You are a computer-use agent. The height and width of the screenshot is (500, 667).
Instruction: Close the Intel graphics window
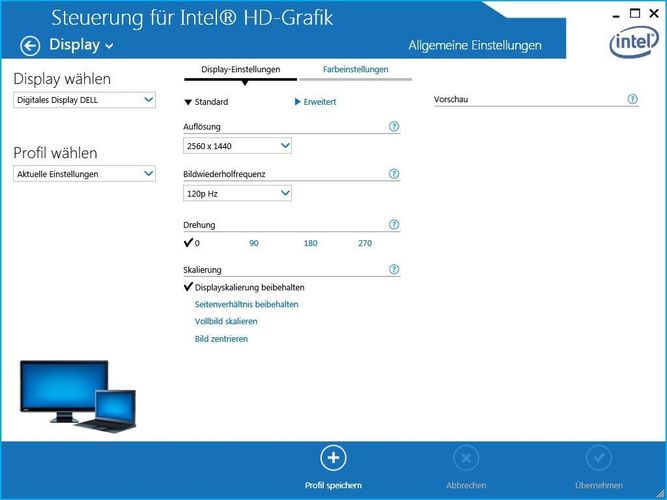click(654, 14)
